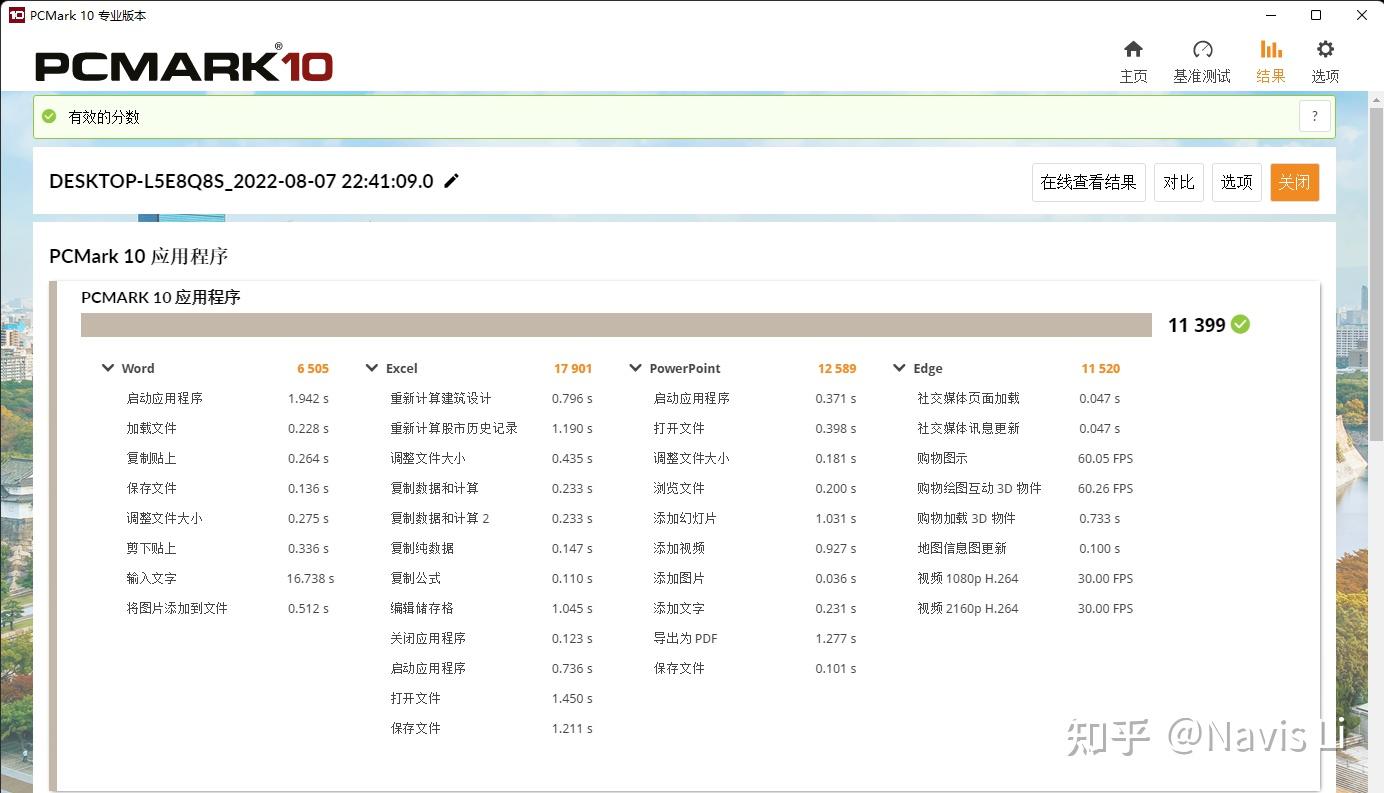Click the Word 输入文字 row label

[x=152, y=578]
